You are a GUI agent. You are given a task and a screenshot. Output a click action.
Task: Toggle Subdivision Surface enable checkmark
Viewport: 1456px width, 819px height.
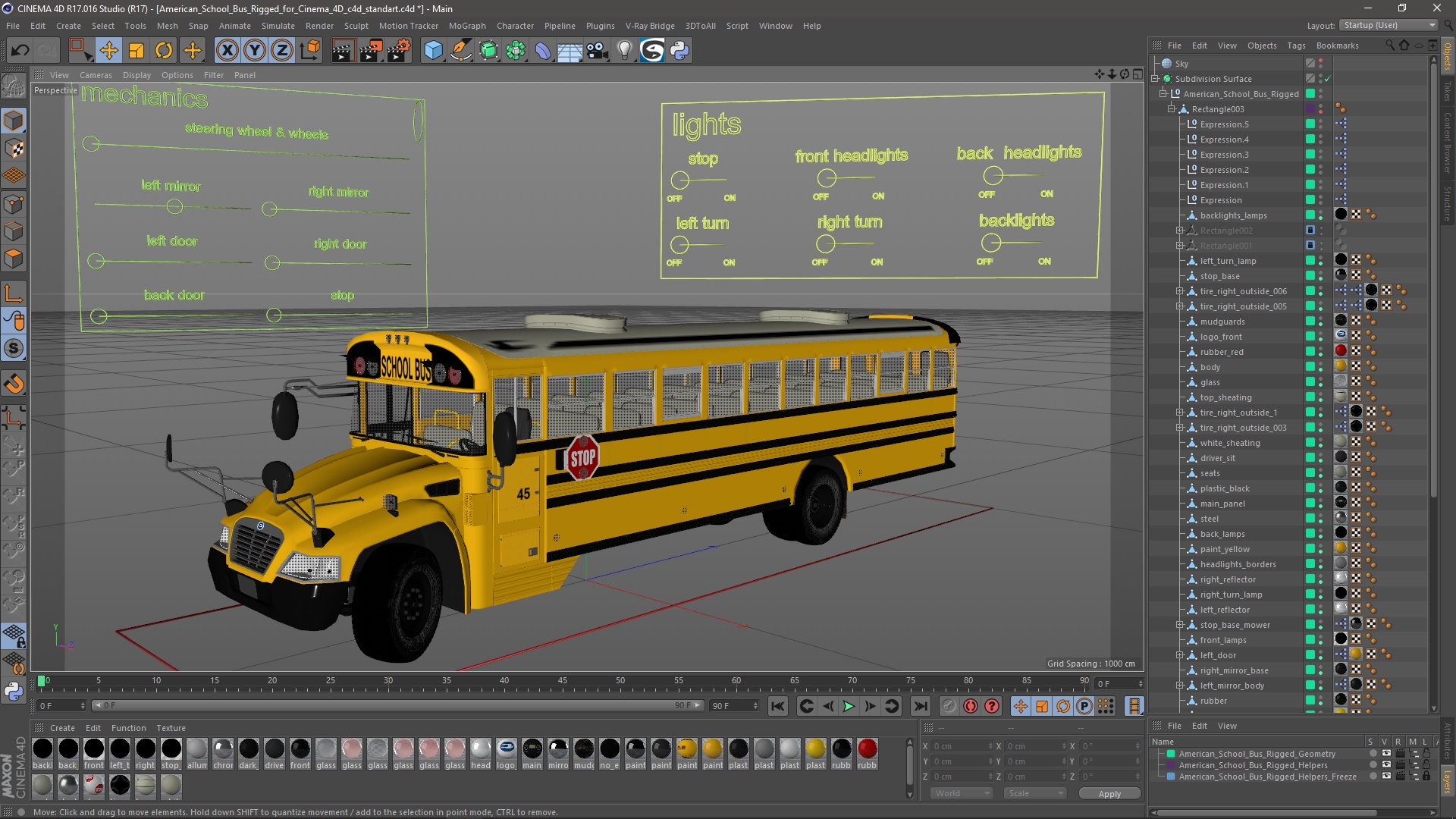click(1328, 79)
